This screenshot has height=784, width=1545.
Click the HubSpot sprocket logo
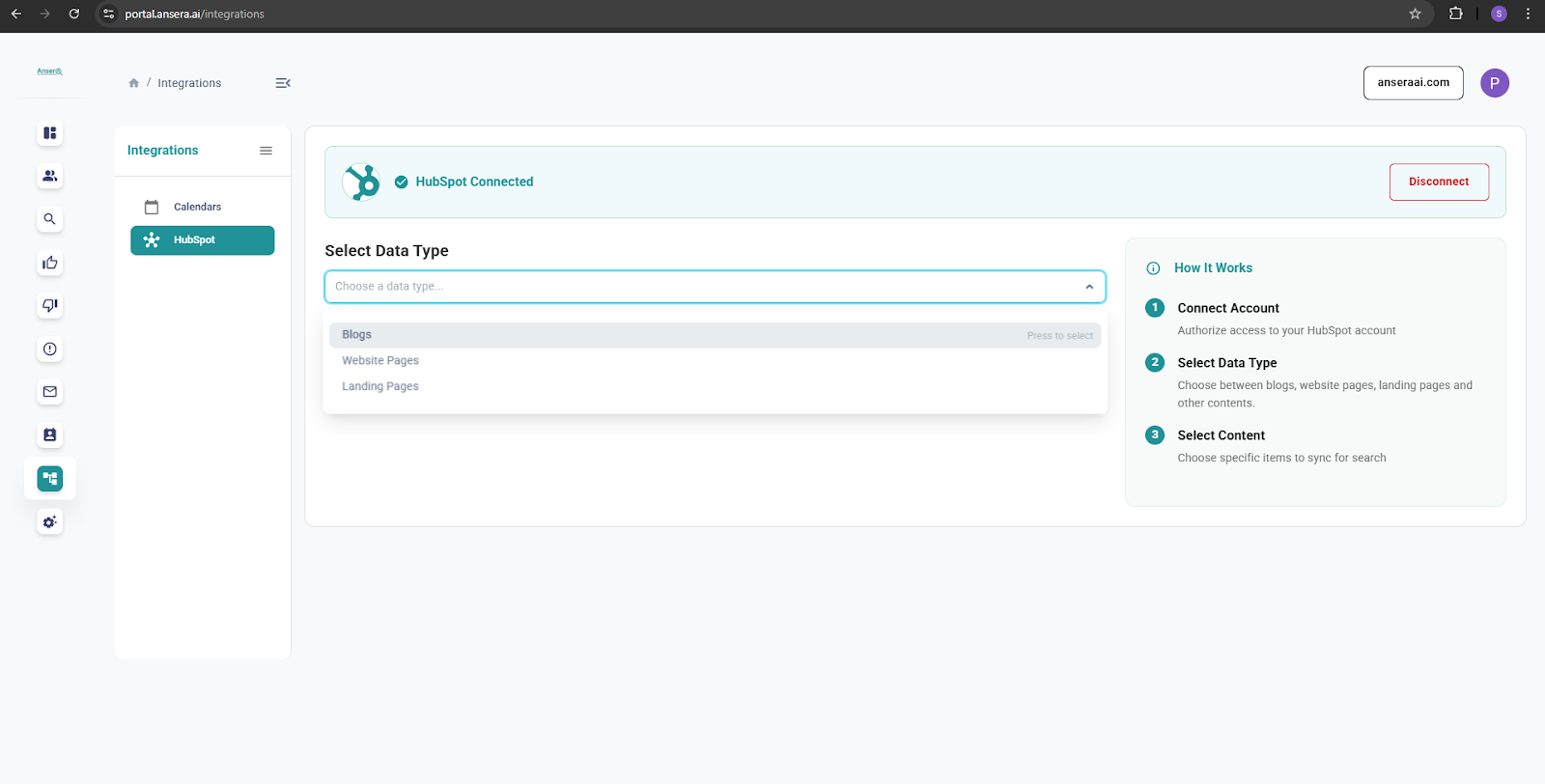click(362, 182)
